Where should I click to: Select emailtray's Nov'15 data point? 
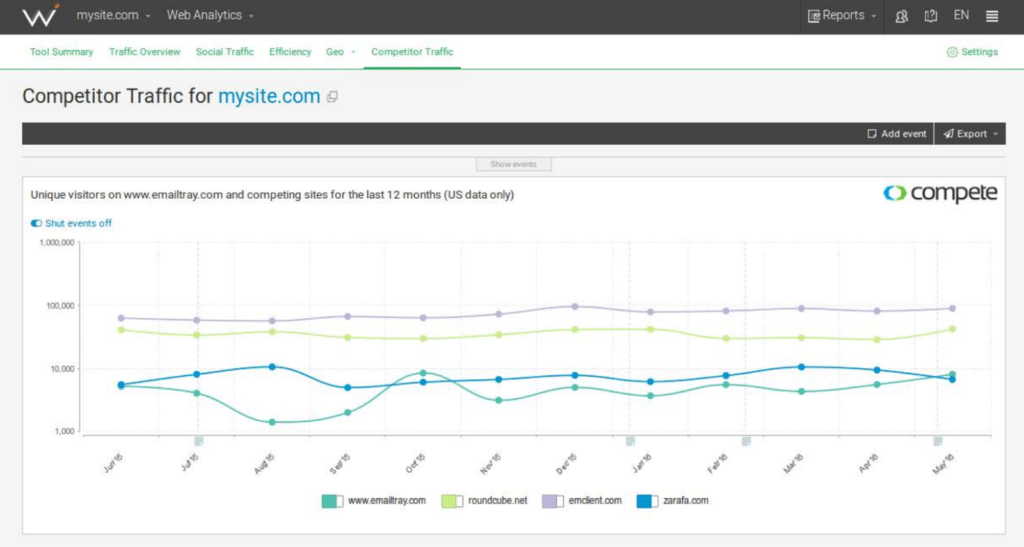point(499,400)
